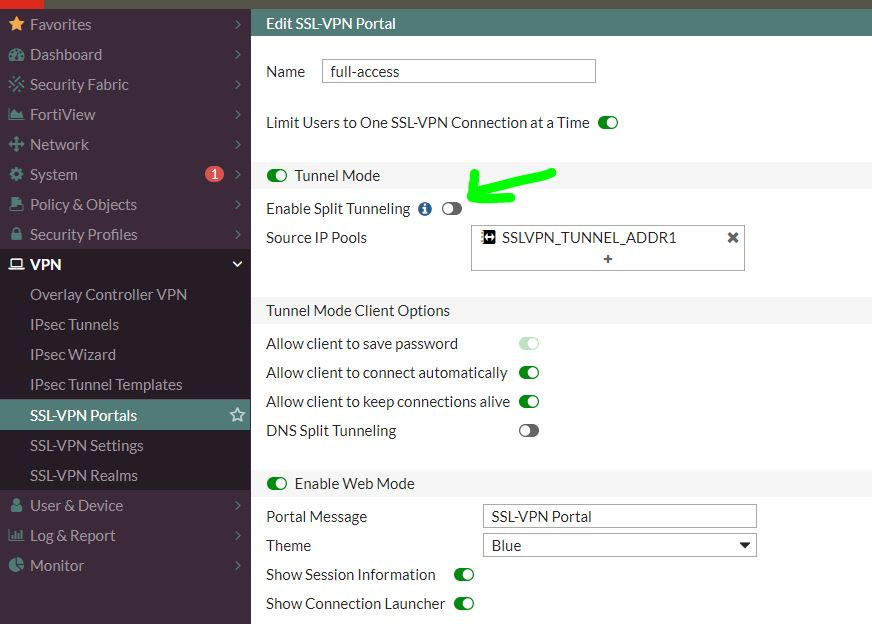Click the Dashboard gauge icon
872x624 pixels.
coord(17,55)
